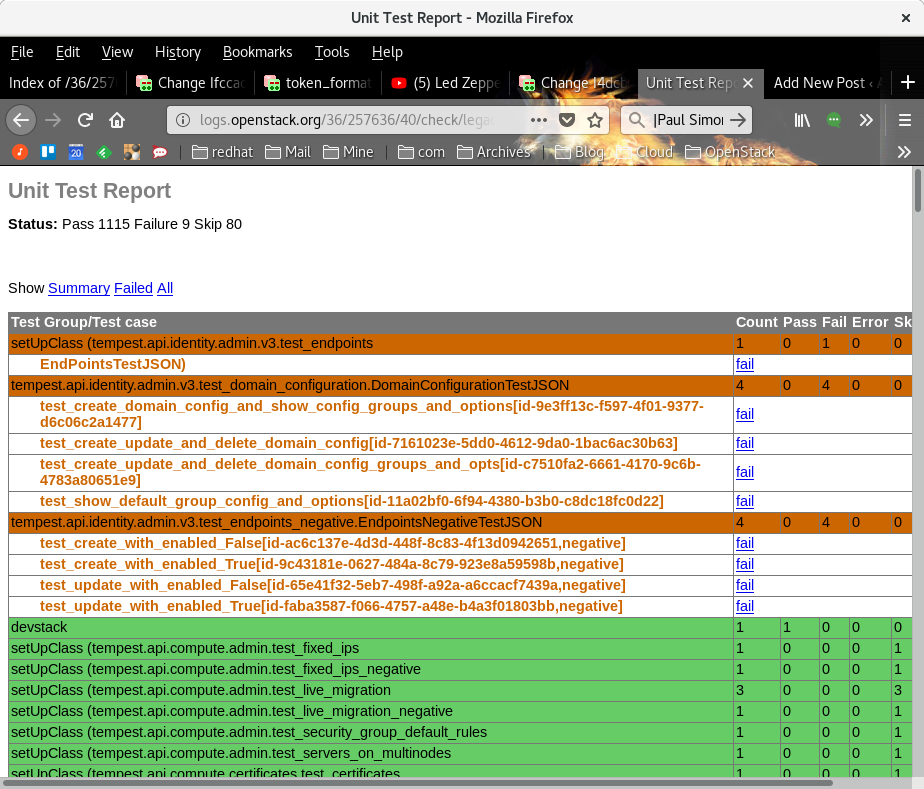Show site information for logs.openstack.org
The image size is (924, 789).
coord(183,120)
